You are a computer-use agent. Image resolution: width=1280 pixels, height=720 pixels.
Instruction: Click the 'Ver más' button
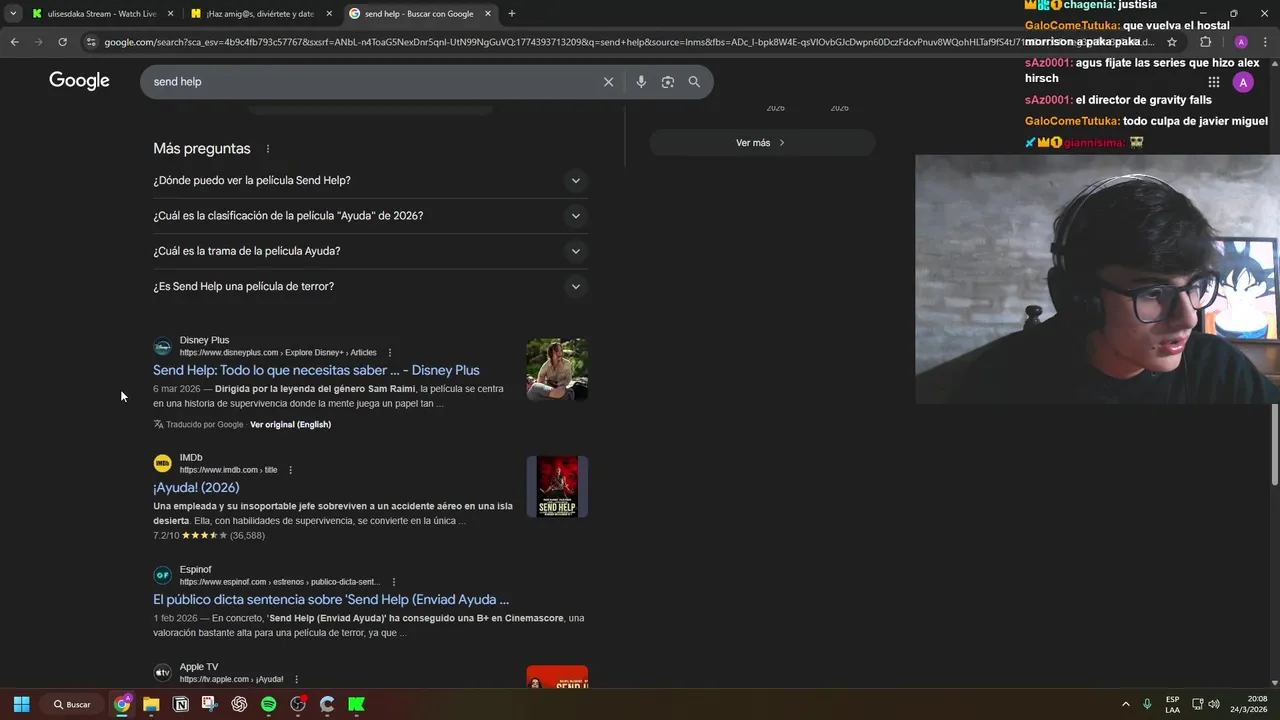click(x=762, y=143)
